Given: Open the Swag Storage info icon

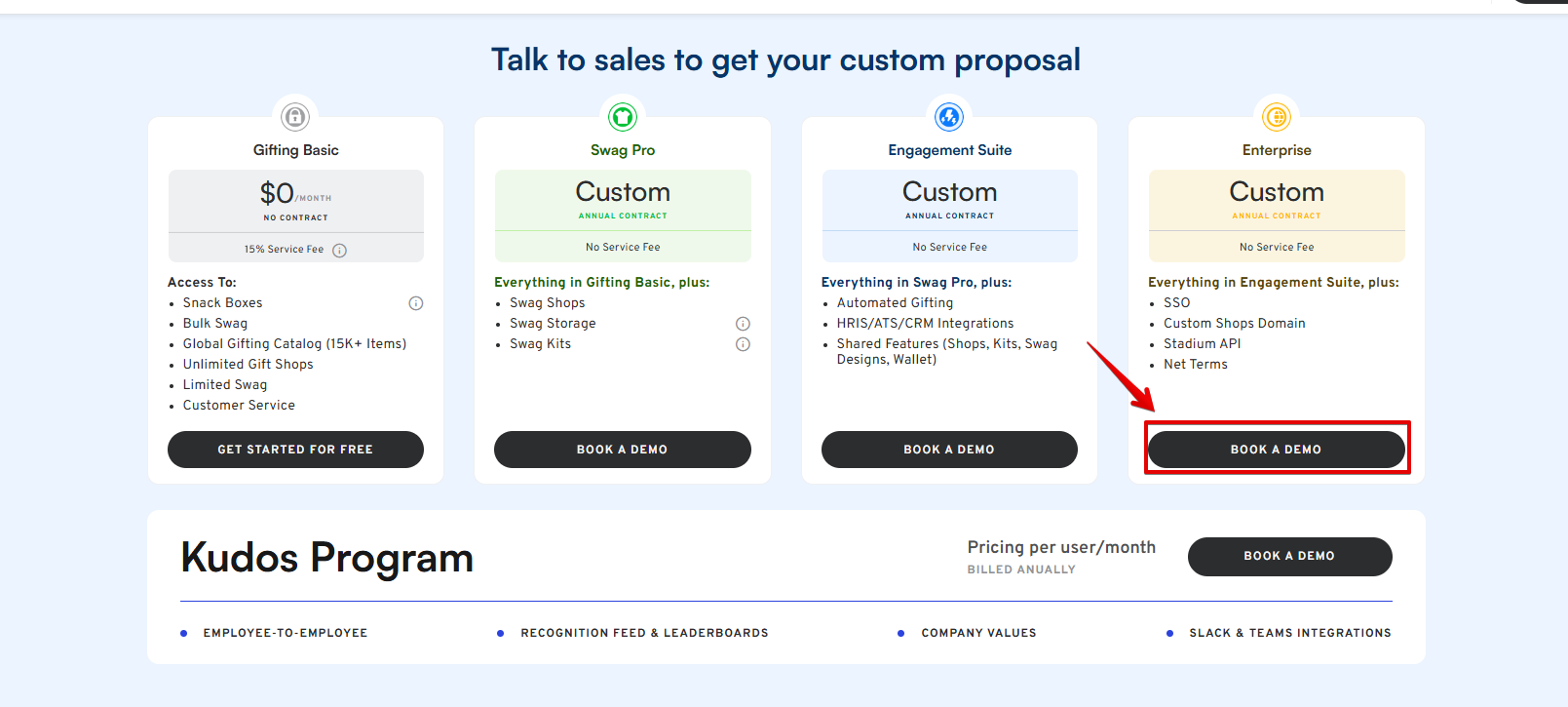Looking at the screenshot, I should point(743,324).
